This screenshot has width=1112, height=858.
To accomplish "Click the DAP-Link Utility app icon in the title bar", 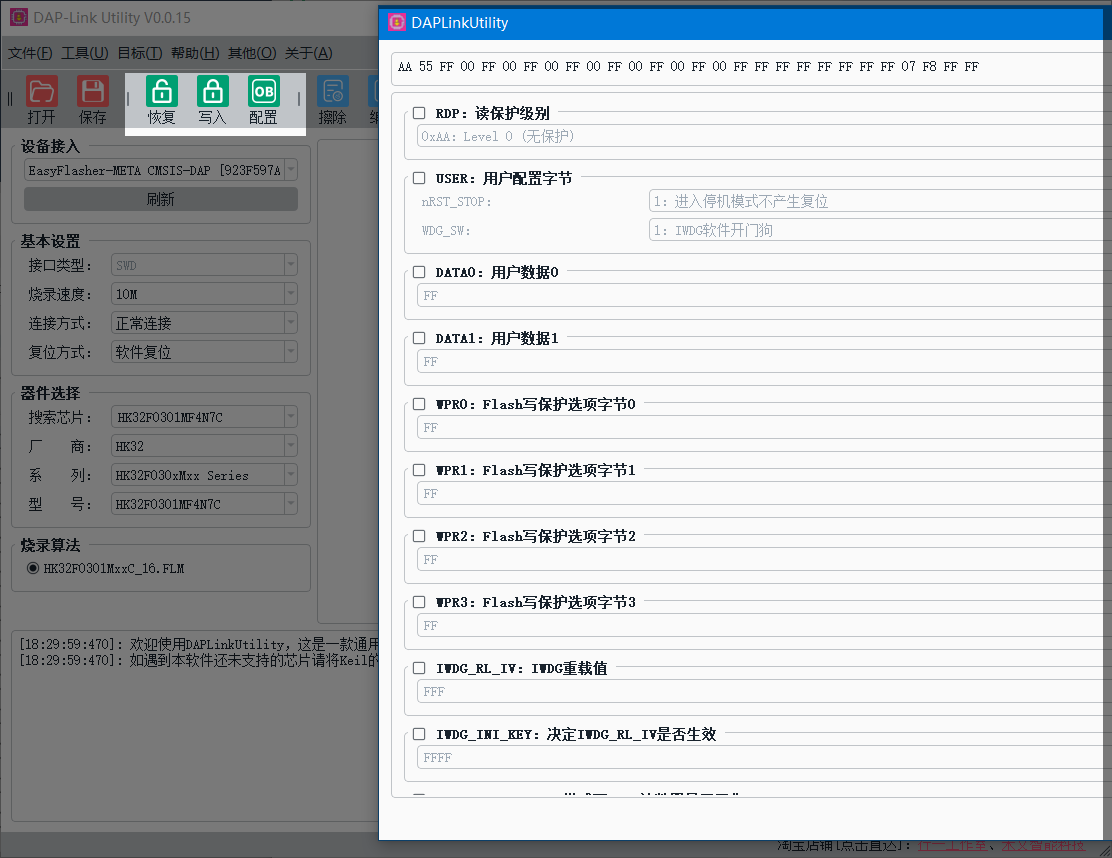I will 18,17.
